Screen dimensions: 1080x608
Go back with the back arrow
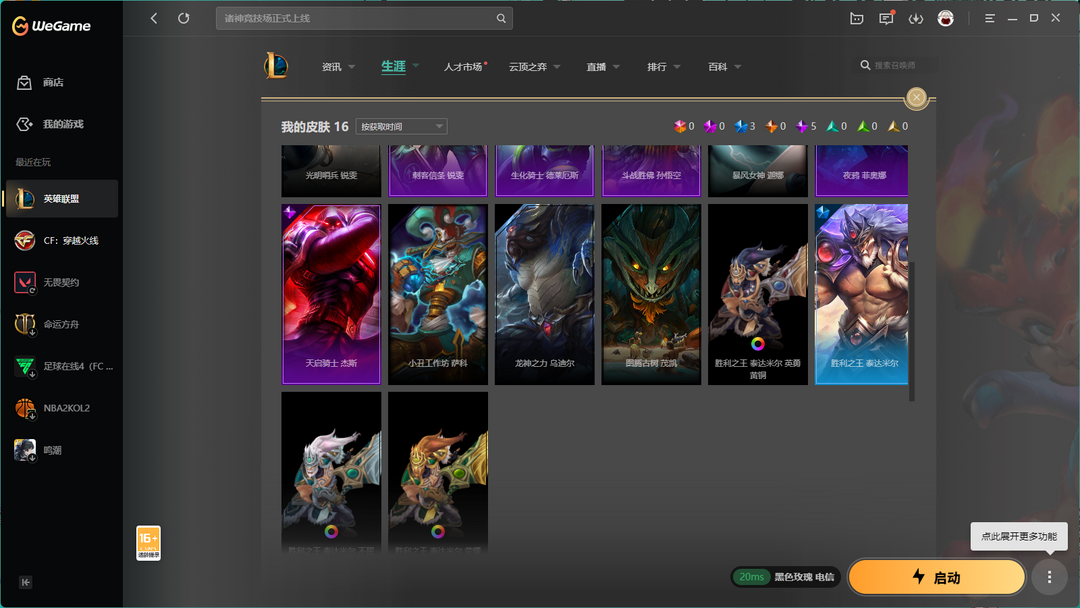[154, 19]
